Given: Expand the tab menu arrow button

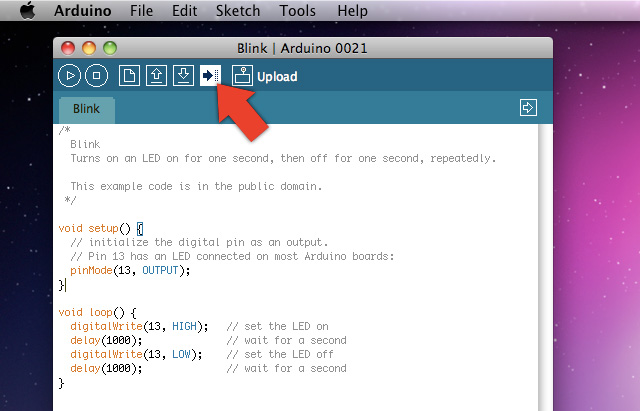Looking at the screenshot, I should [x=529, y=107].
